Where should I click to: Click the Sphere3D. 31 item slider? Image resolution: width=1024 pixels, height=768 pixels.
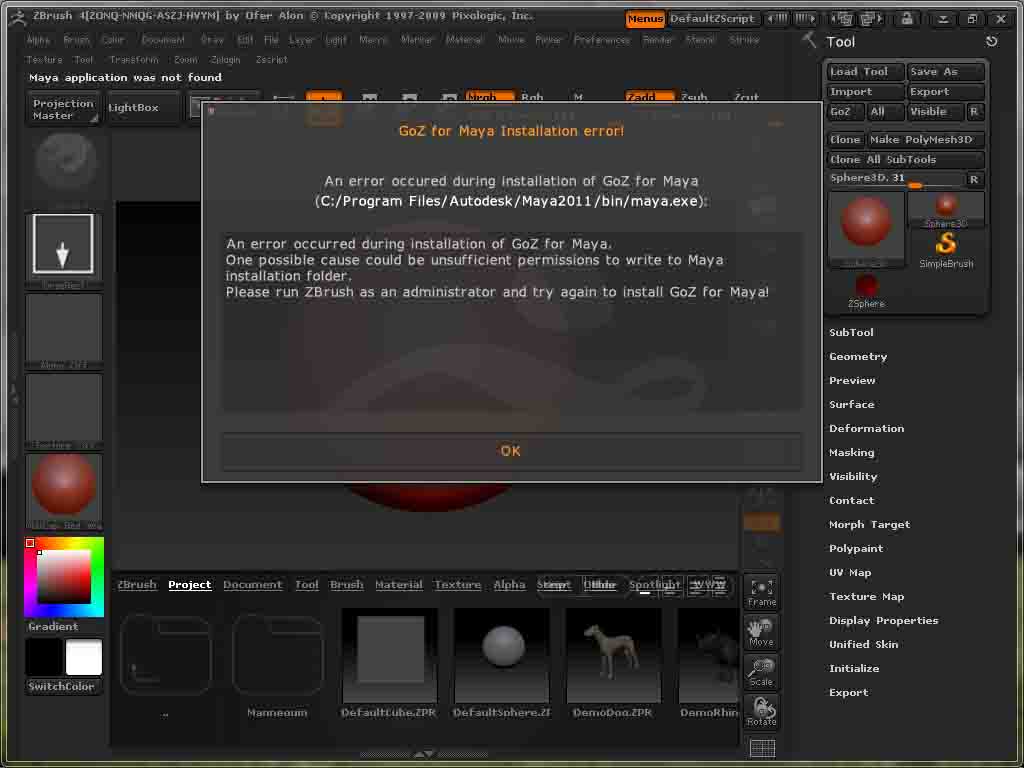pos(896,179)
